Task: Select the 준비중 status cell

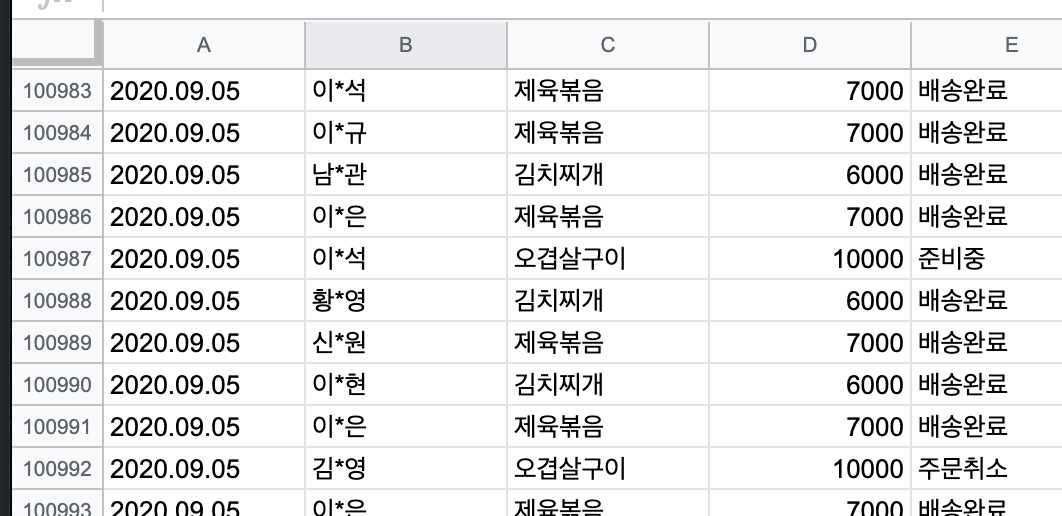Action: coord(986,259)
